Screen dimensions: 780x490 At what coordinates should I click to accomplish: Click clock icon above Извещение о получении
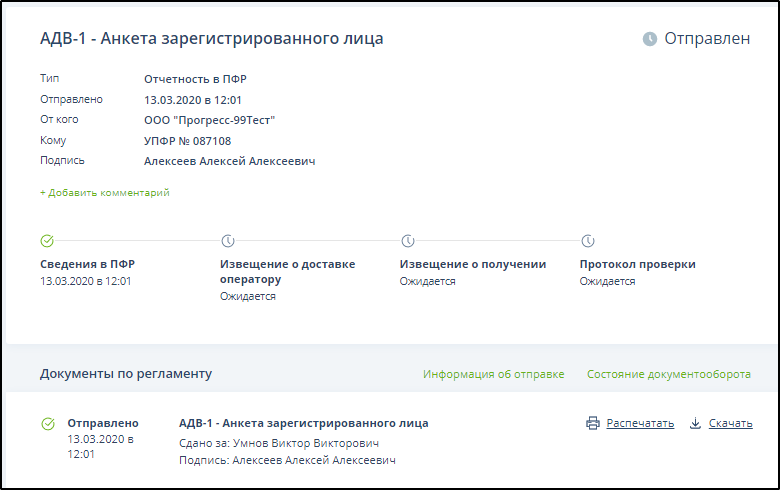coord(407,241)
